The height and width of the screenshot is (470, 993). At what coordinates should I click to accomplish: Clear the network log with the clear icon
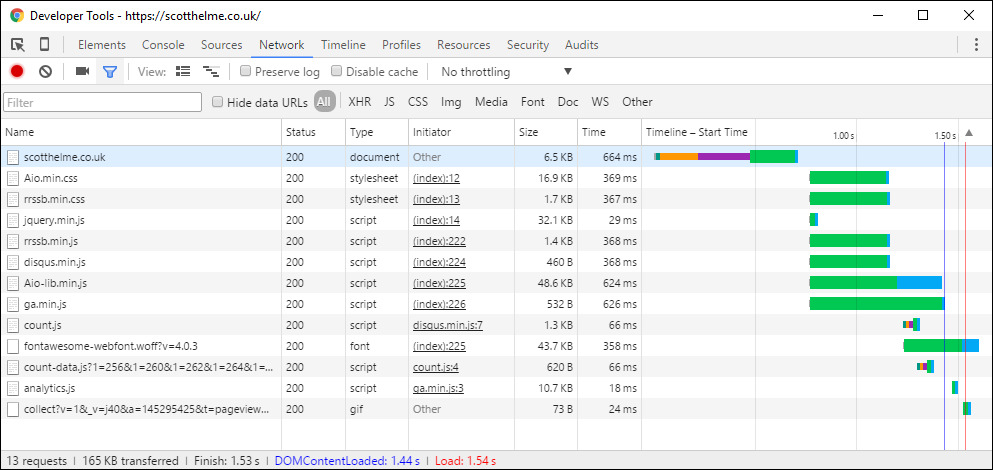tap(45, 72)
